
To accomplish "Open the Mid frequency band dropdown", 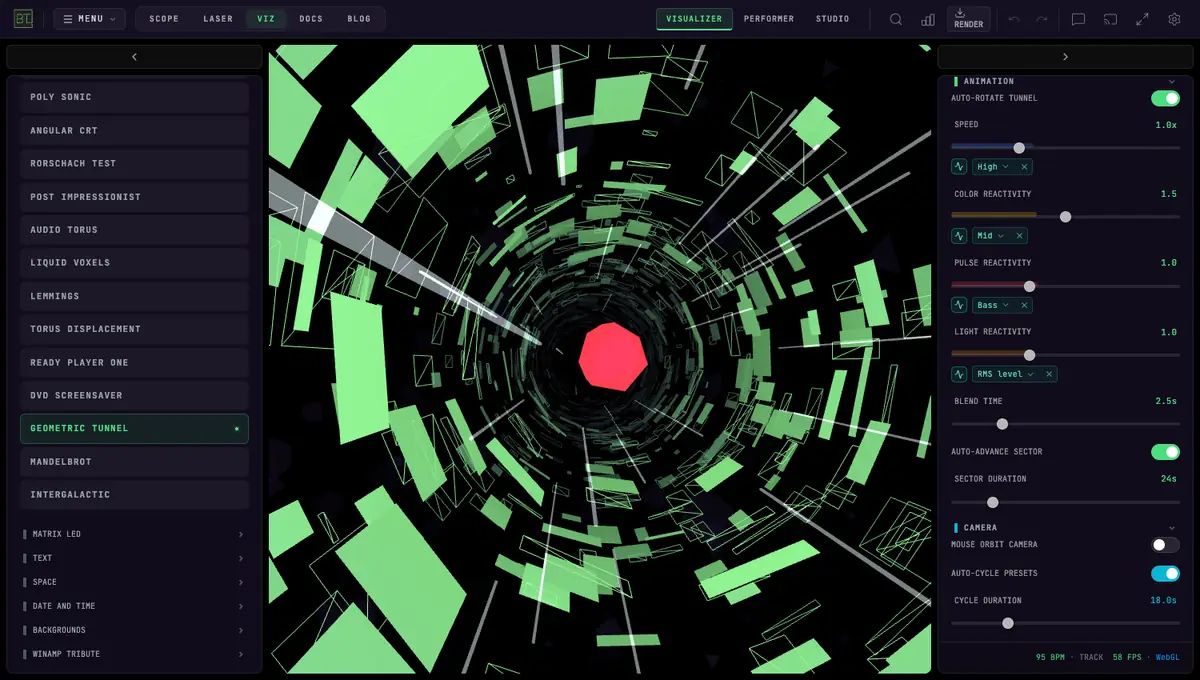I will coord(990,236).
